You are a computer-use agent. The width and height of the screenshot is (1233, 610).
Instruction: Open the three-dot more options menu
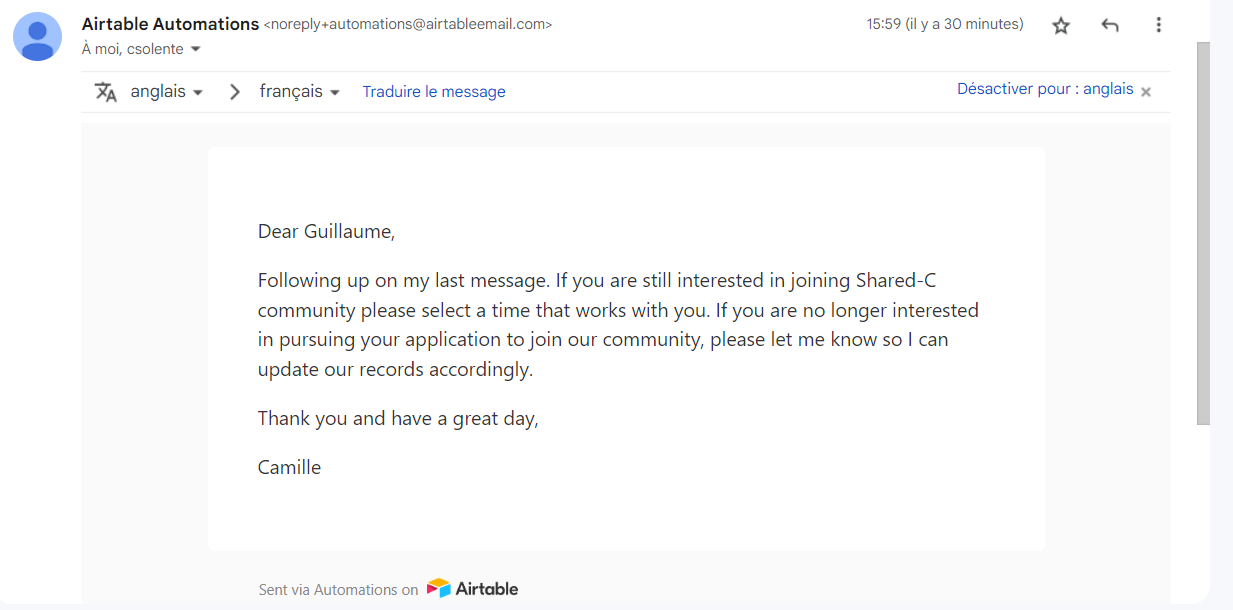[x=1158, y=25]
